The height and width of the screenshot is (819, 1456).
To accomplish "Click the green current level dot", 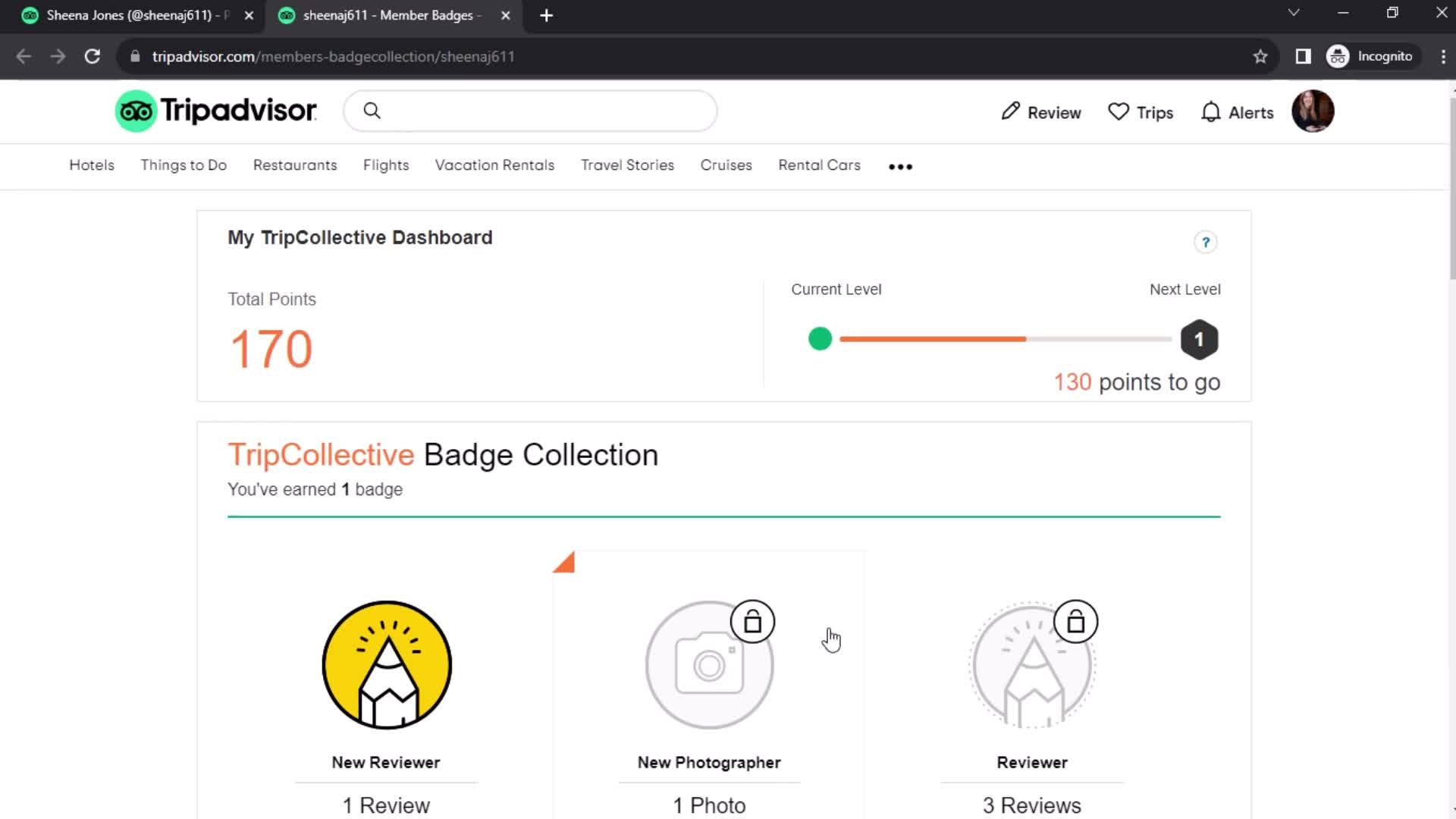I will pos(820,339).
